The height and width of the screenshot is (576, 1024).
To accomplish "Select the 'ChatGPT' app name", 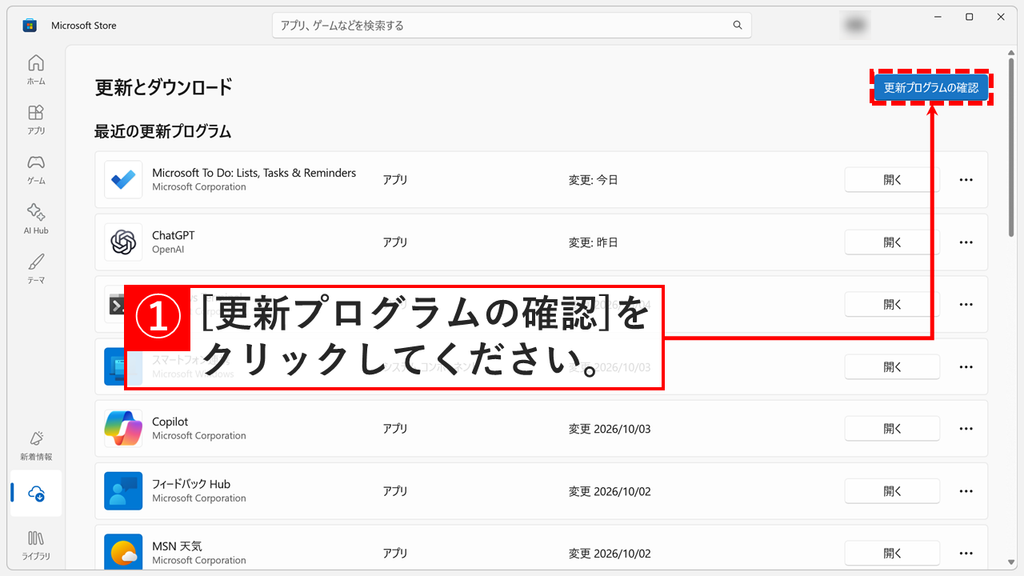I will pyautogui.click(x=173, y=235).
